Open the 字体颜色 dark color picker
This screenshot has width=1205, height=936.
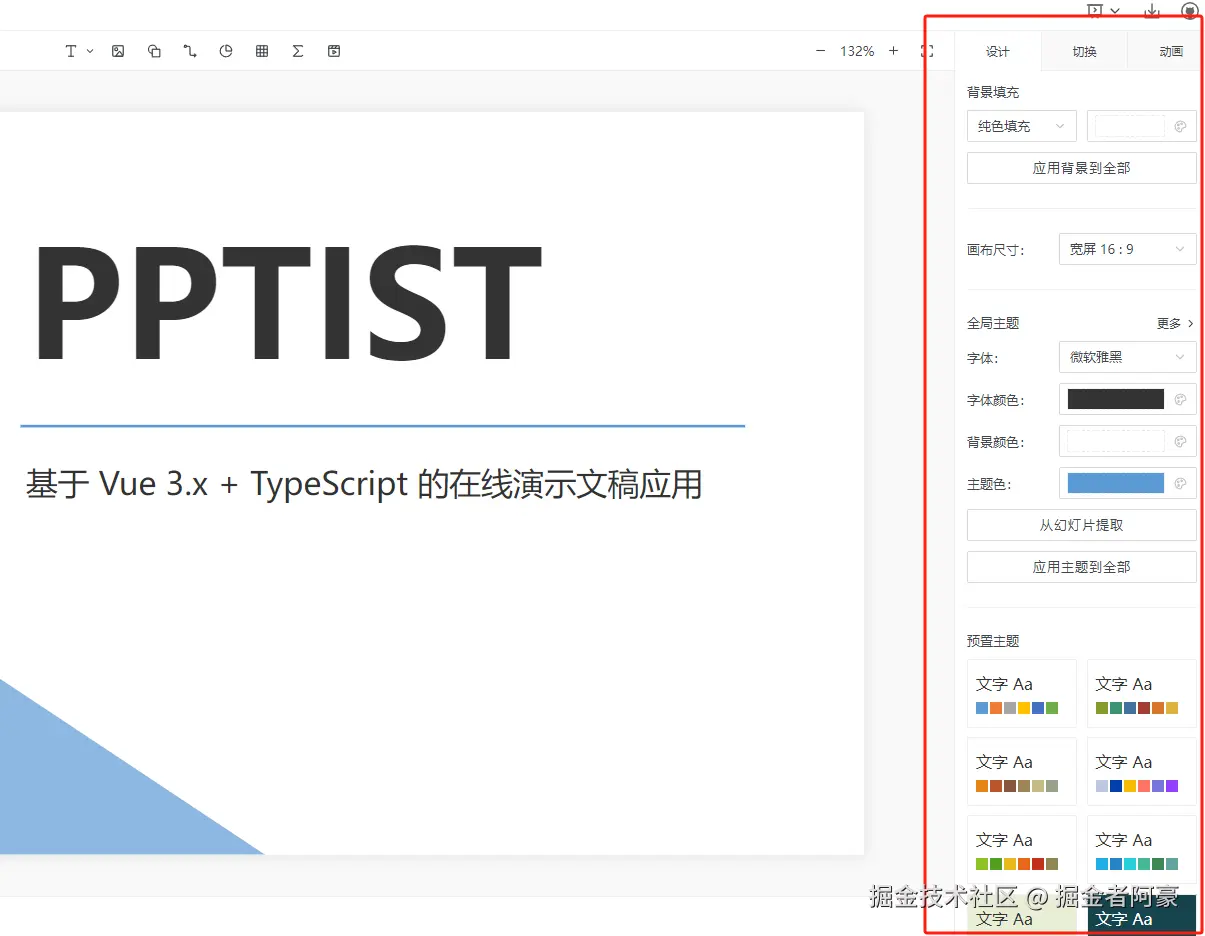(x=1128, y=399)
